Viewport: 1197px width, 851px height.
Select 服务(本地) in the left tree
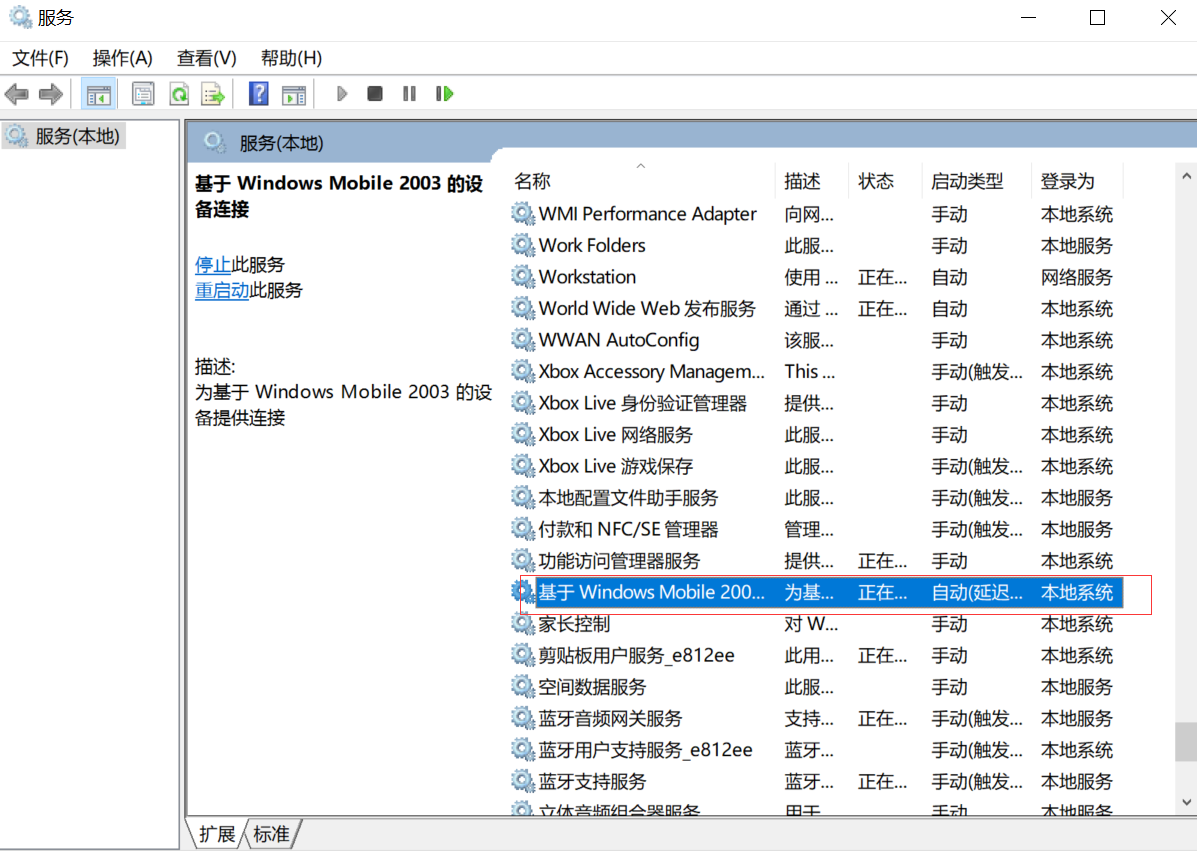[x=63, y=135]
